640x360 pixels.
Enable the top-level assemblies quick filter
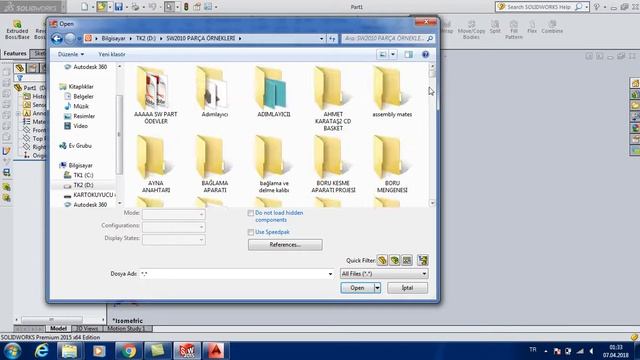point(423,260)
